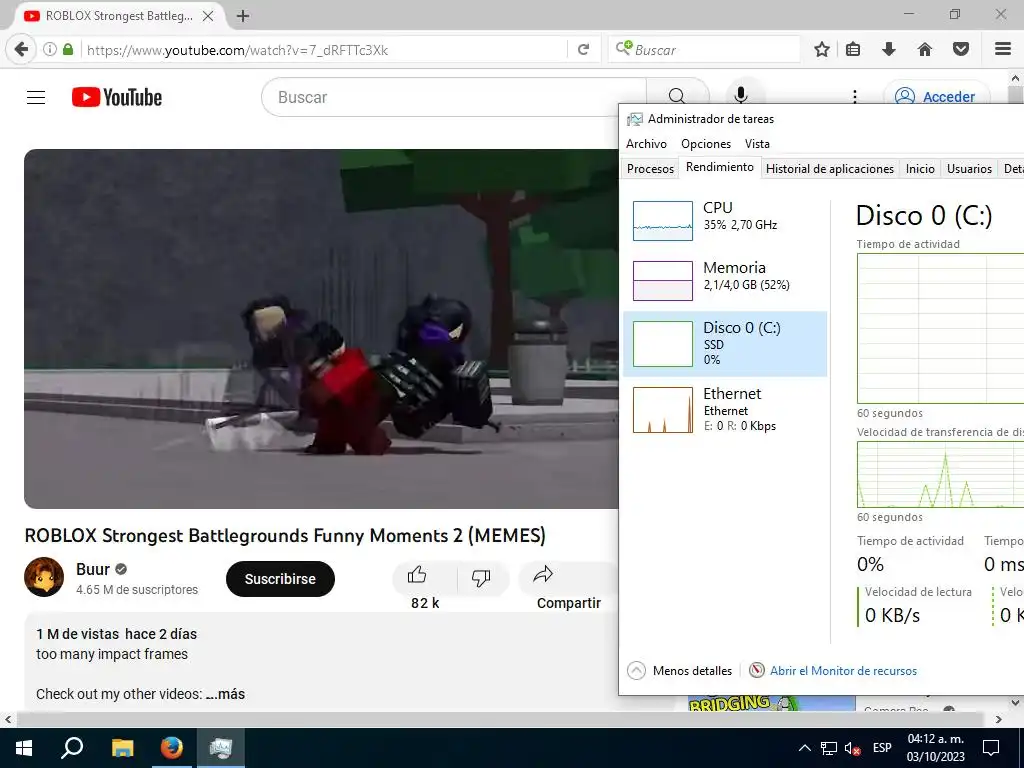Open the Inicio tab in Task Manager
This screenshot has height=768, width=1024.
tap(920, 168)
